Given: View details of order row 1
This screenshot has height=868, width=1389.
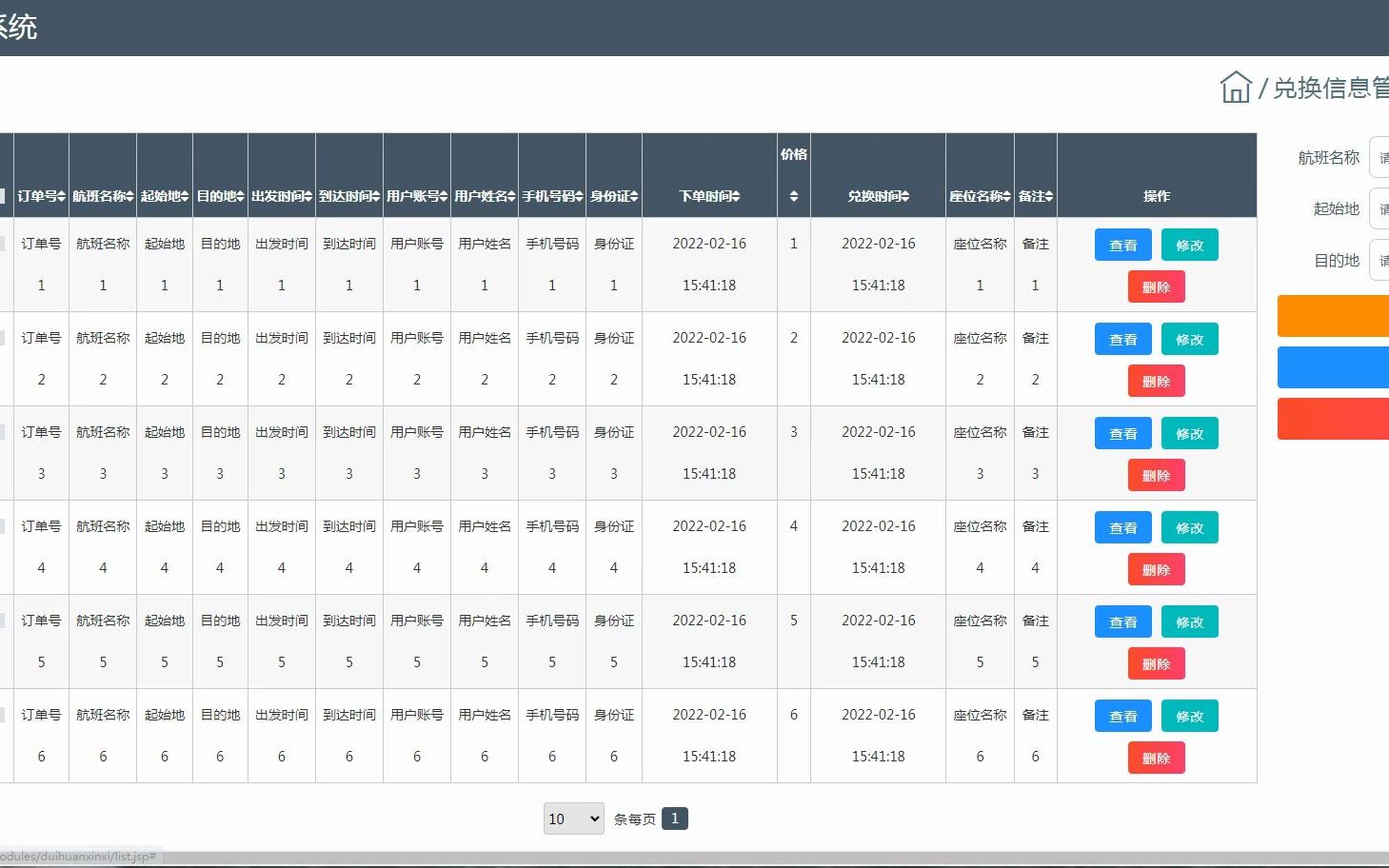Looking at the screenshot, I should pyautogui.click(x=1123, y=245).
